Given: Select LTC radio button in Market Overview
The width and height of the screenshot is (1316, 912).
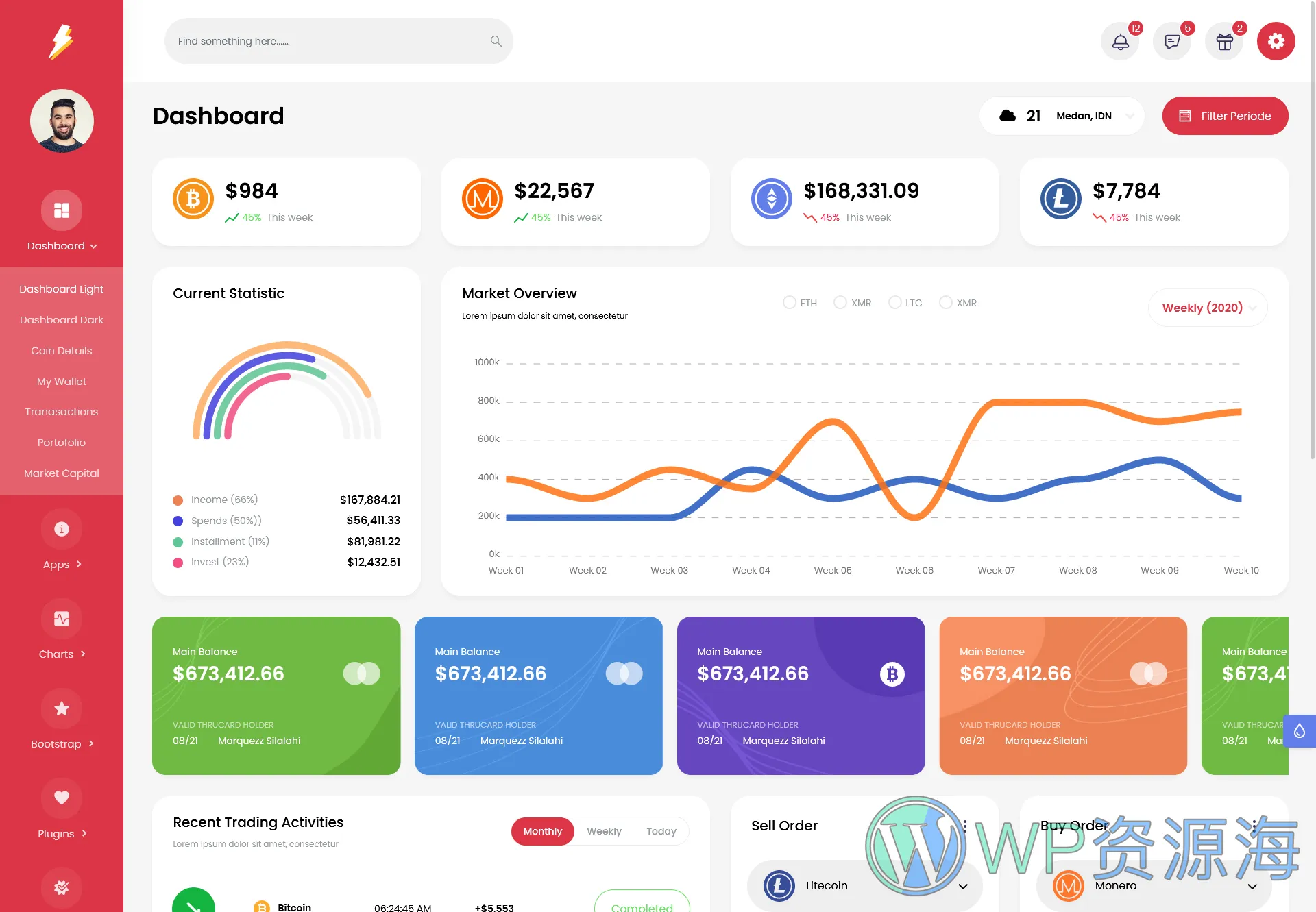Looking at the screenshot, I should point(893,303).
